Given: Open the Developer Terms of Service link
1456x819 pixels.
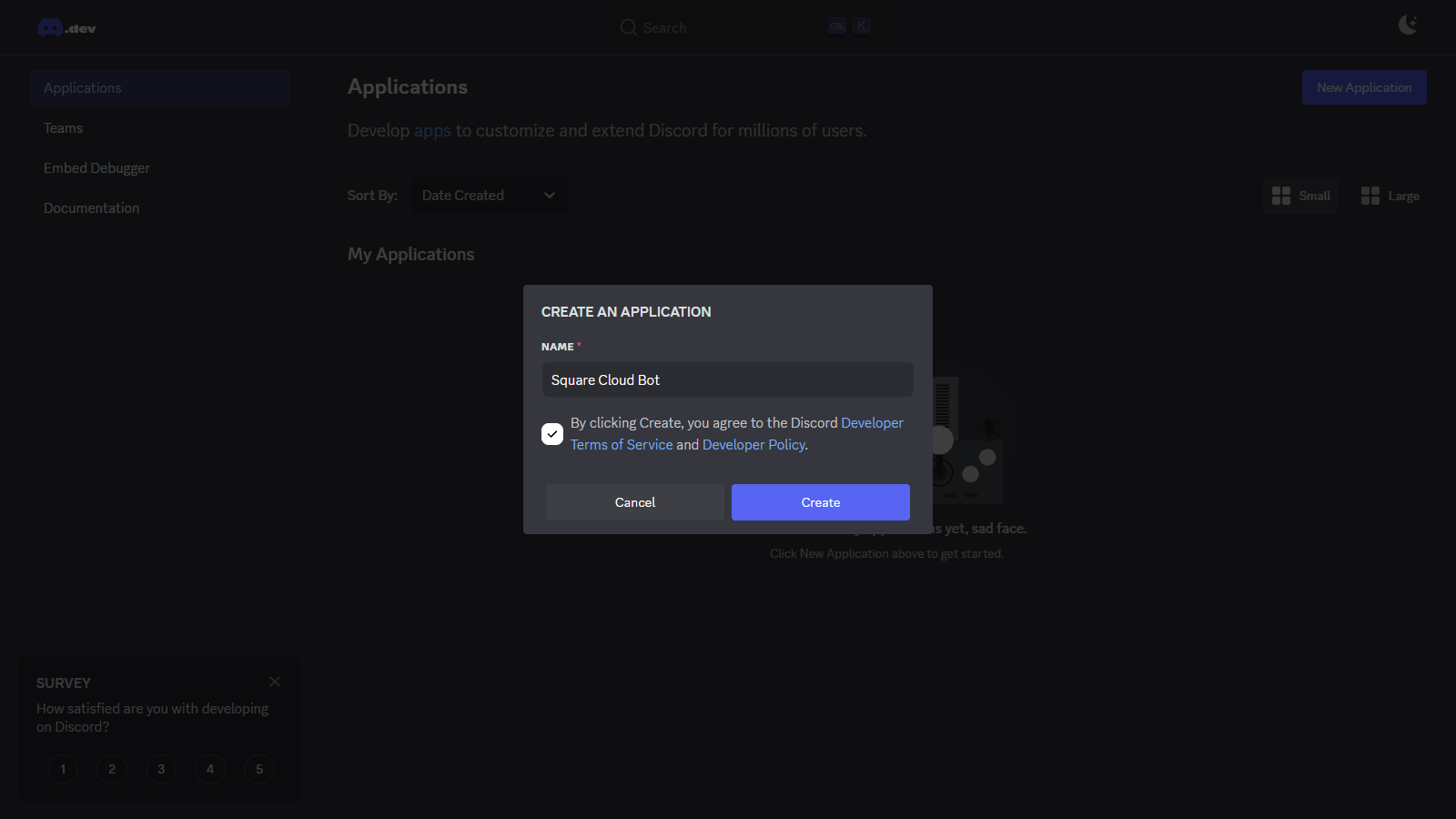Looking at the screenshot, I should (622, 445).
